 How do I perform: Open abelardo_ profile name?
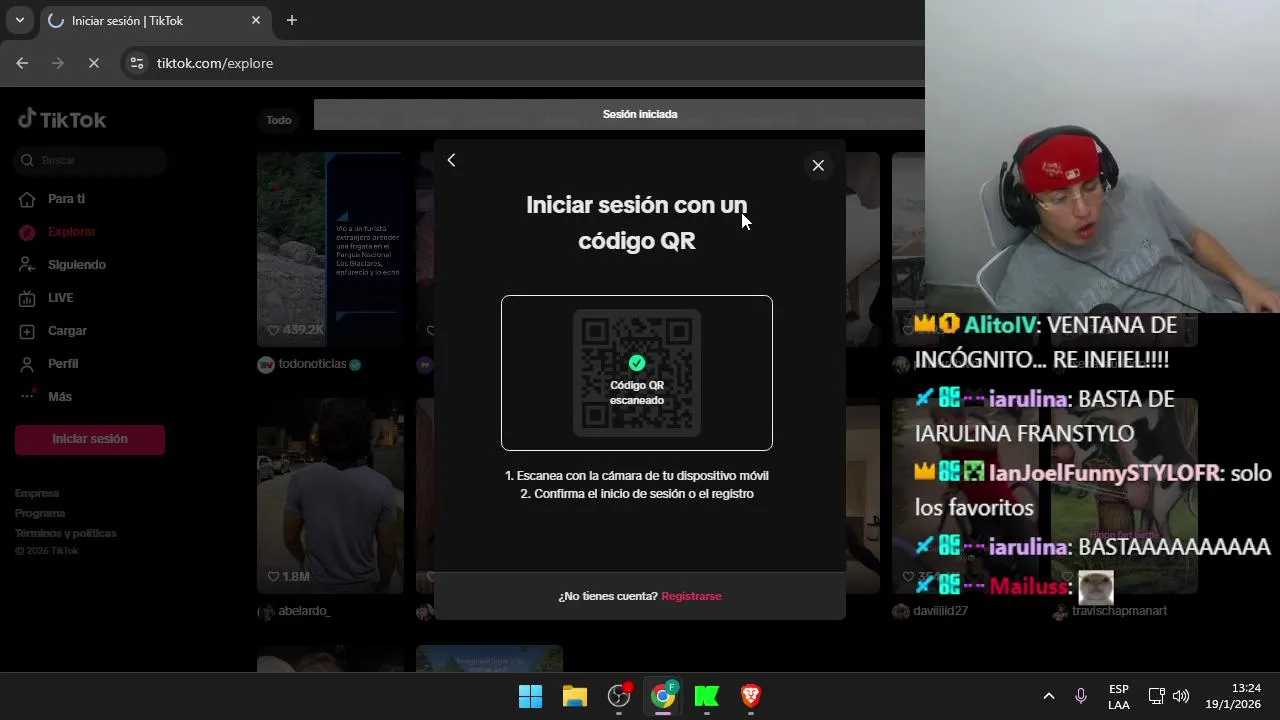pyautogui.click(x=304, y=611)
